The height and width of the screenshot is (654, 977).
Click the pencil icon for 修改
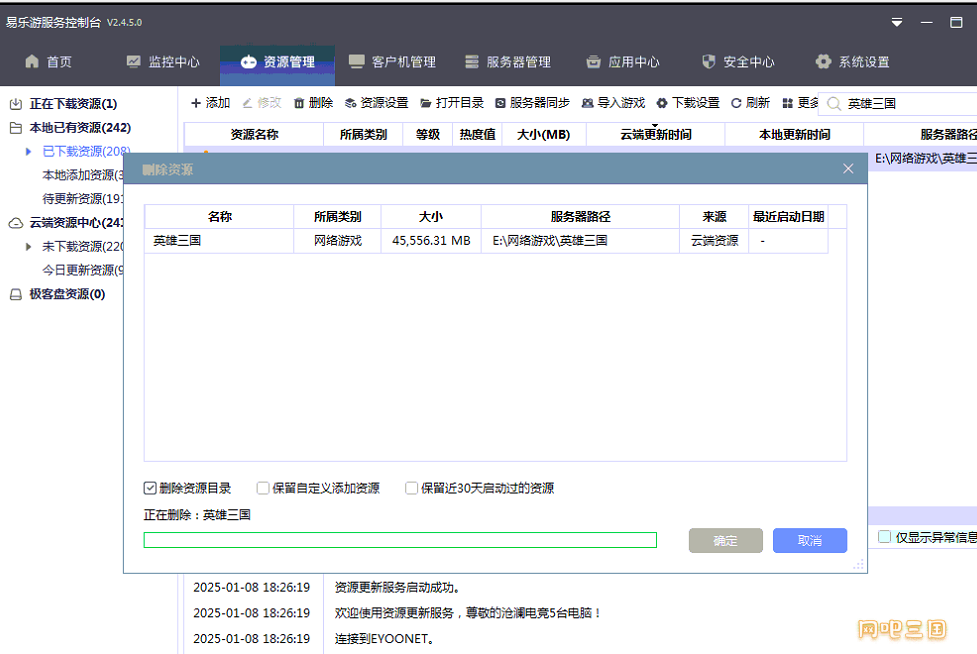point(247,103)
